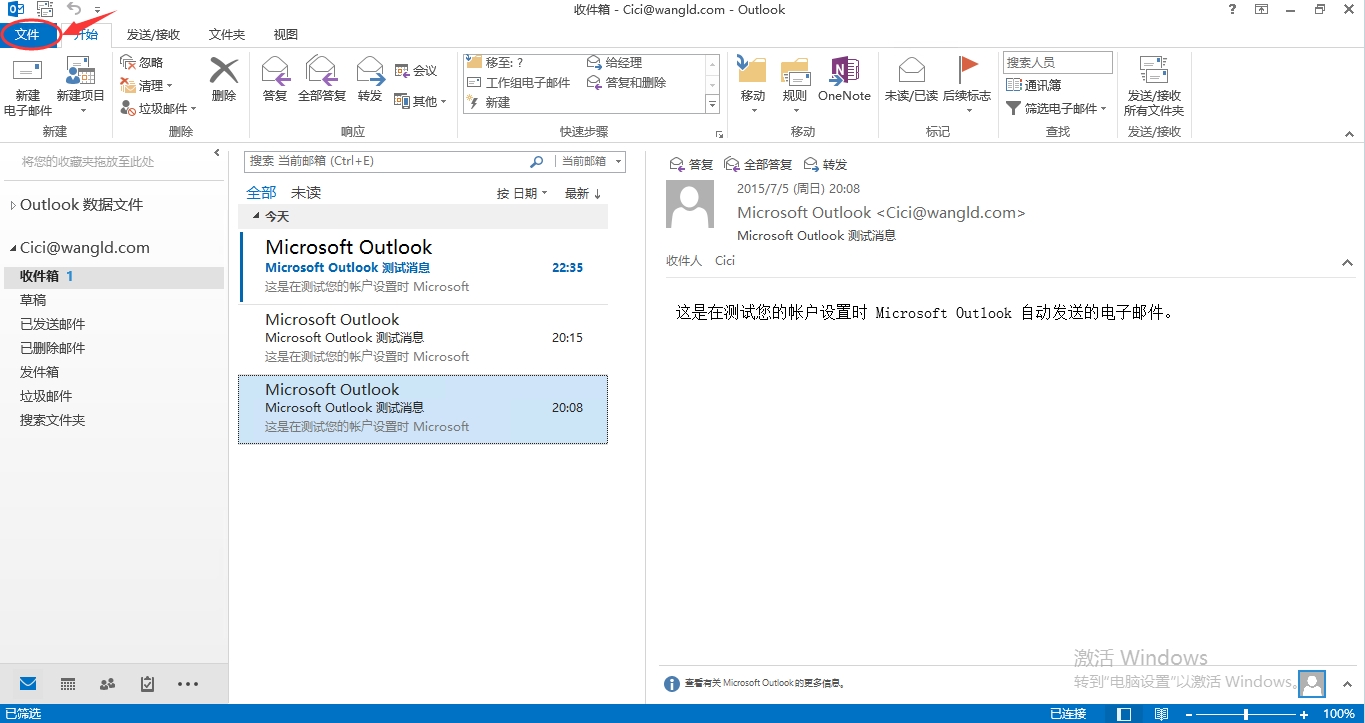Viewport: 1365px width, 723px height.
Task: Open the message received at 22:35
Action: pyautogui.click(x=424, y=266)
